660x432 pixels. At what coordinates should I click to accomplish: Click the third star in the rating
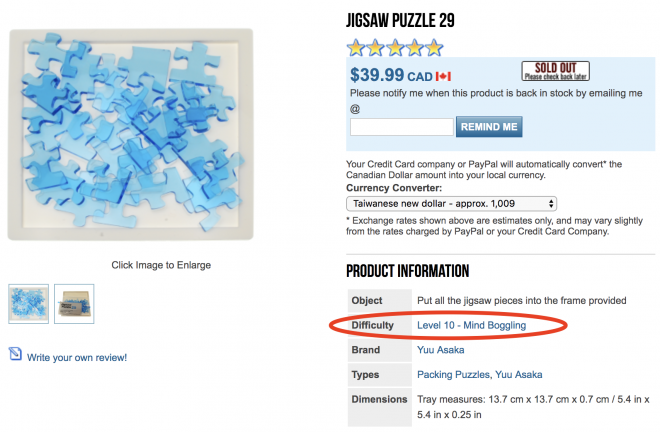[x=394, y=47]
